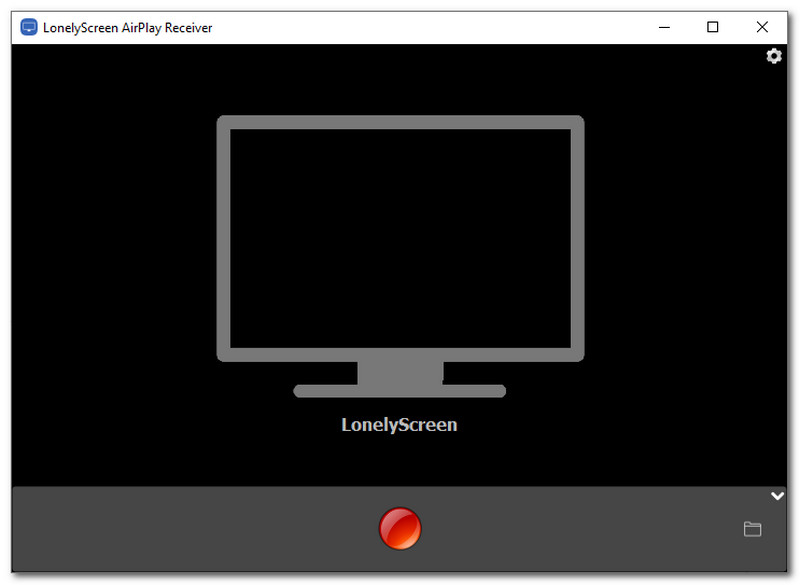This screenshot has width=800, height=585.
Task: Minimize the LonelyScreen window
Action: pyautogui.click(x=664, y=27)
